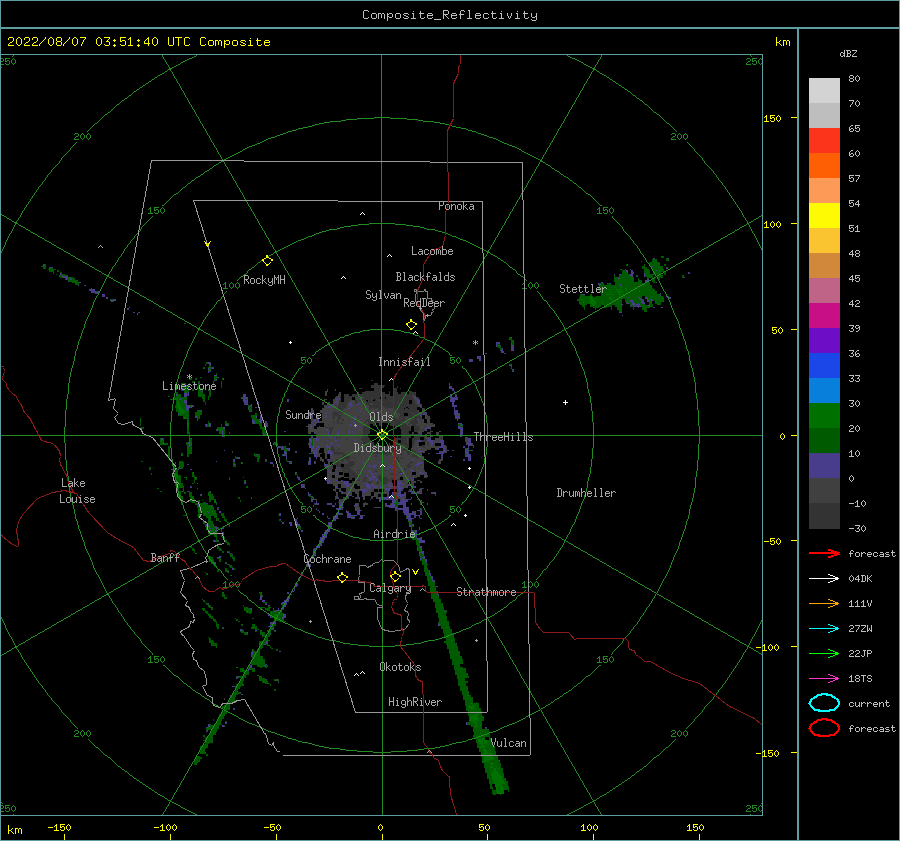
Task: Select the red swatch between 65 and 60 dBZ
Action: click(824, 141)
